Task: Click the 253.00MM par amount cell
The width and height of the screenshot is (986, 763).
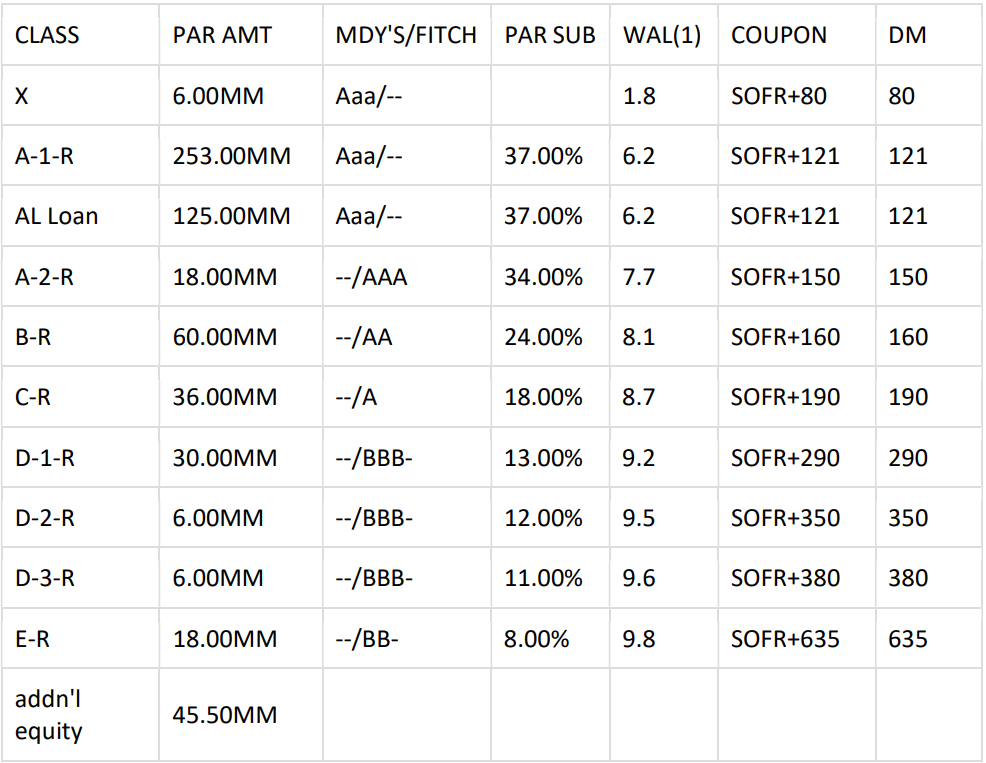Action: (x=231, y=156)
